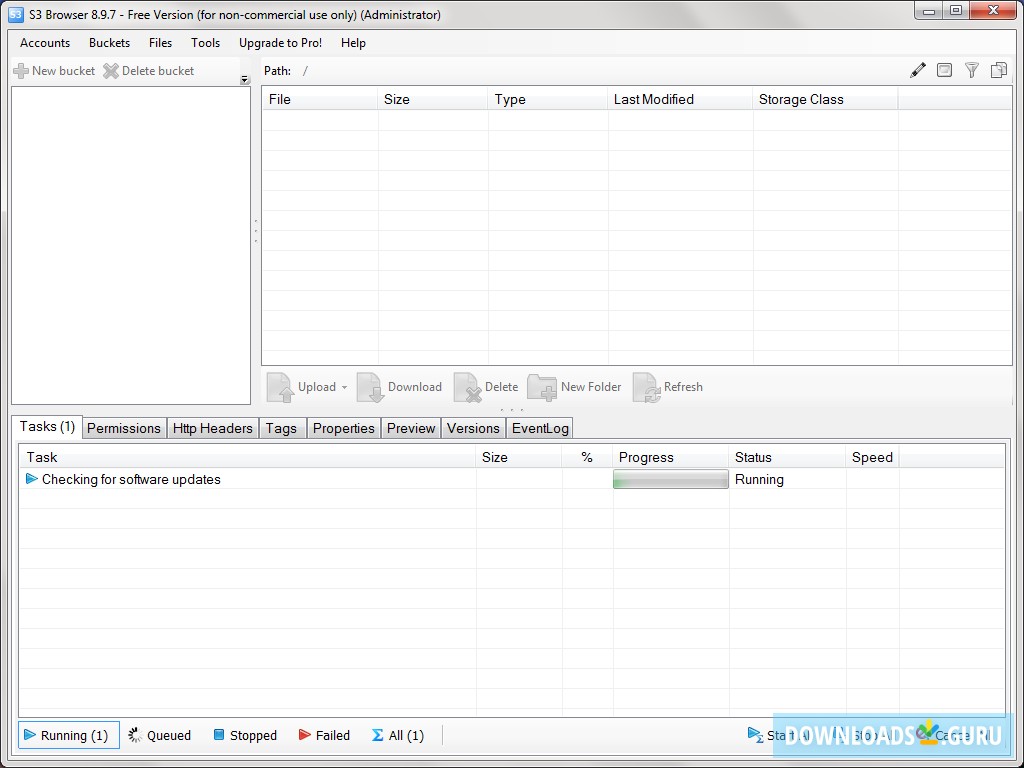
Task: Click the Refresh file icon
Action: [647, 387]
